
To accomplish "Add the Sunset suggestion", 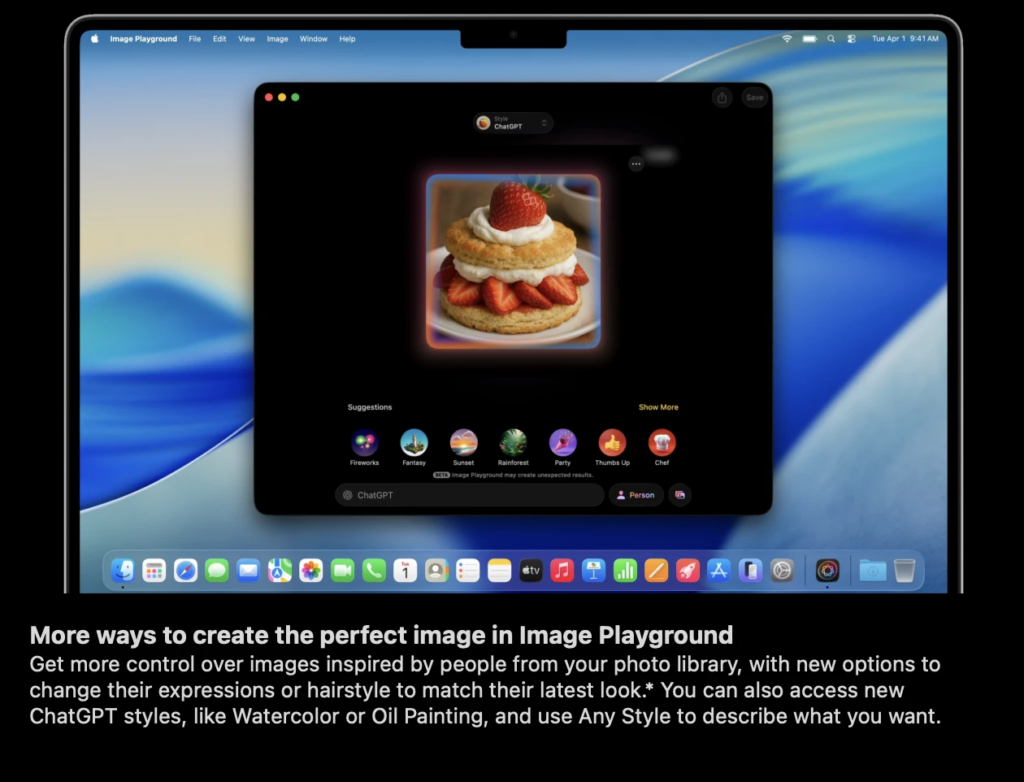I will pyautogui.click(x=463, y=443).
